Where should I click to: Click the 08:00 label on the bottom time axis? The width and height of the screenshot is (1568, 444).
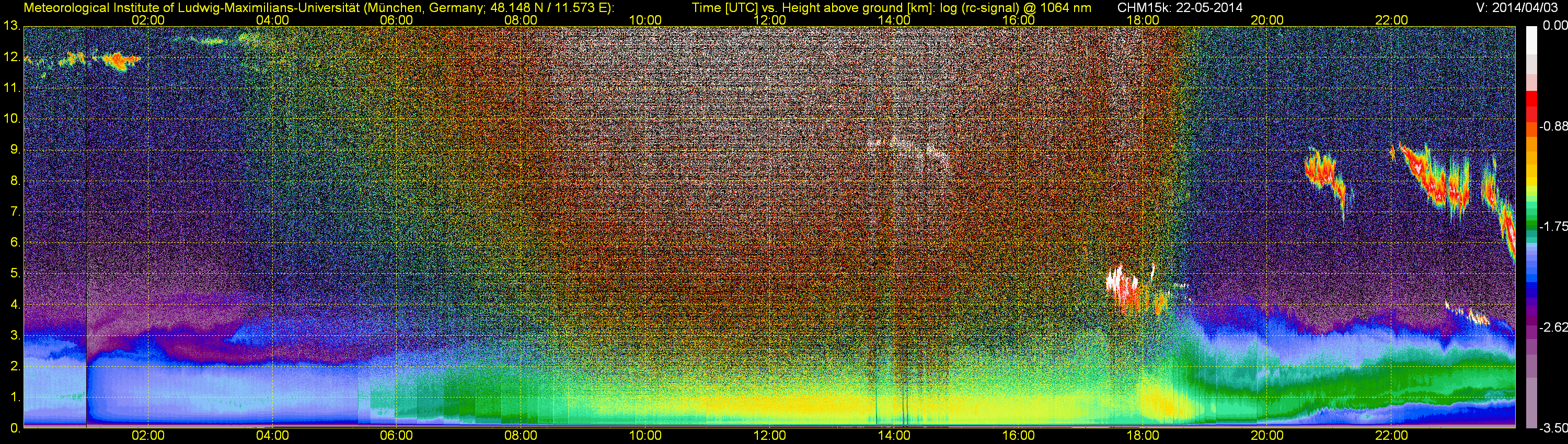click(x=521, y=436)
